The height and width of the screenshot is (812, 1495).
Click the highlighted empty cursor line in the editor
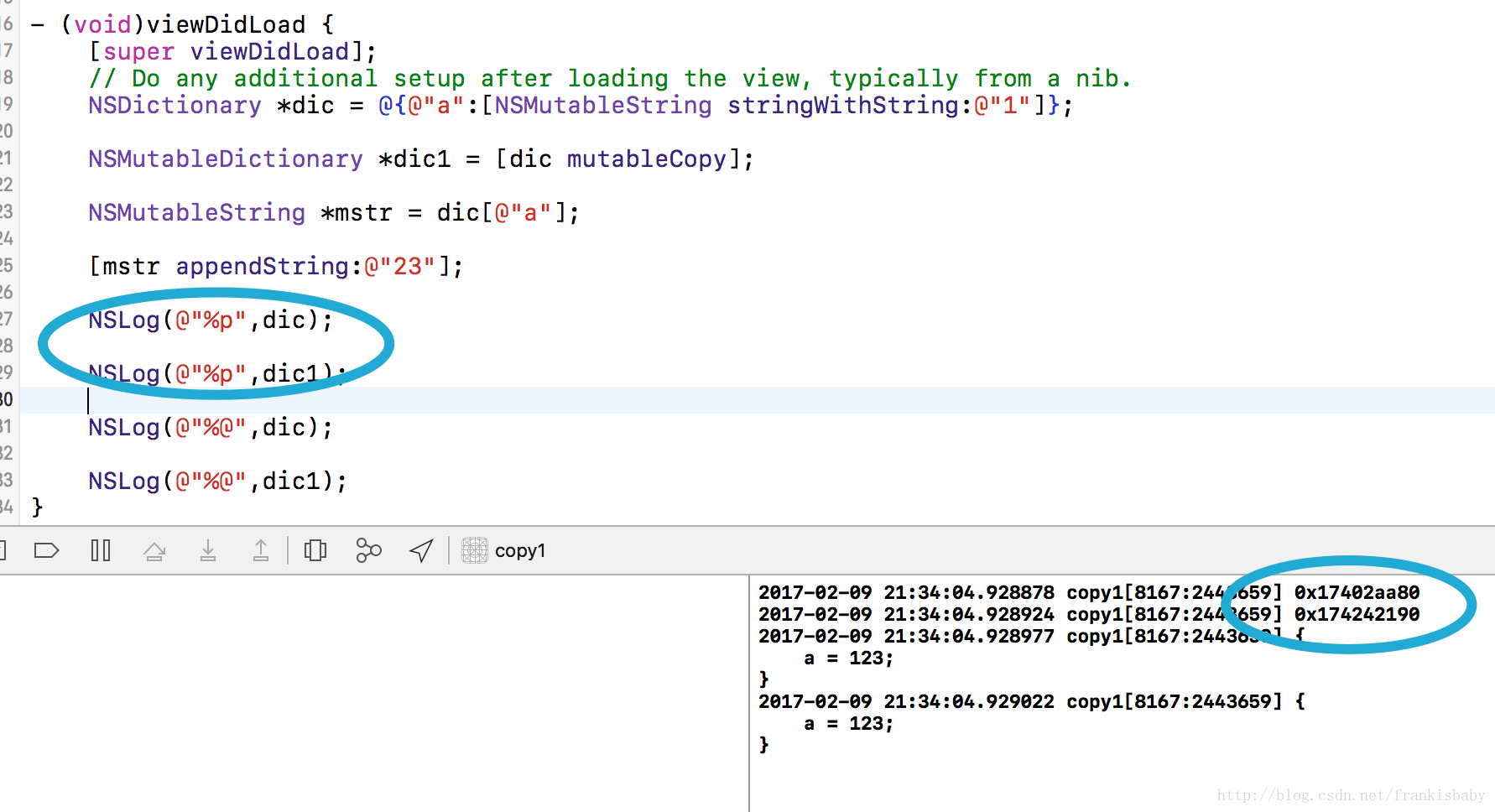(757, 399)
